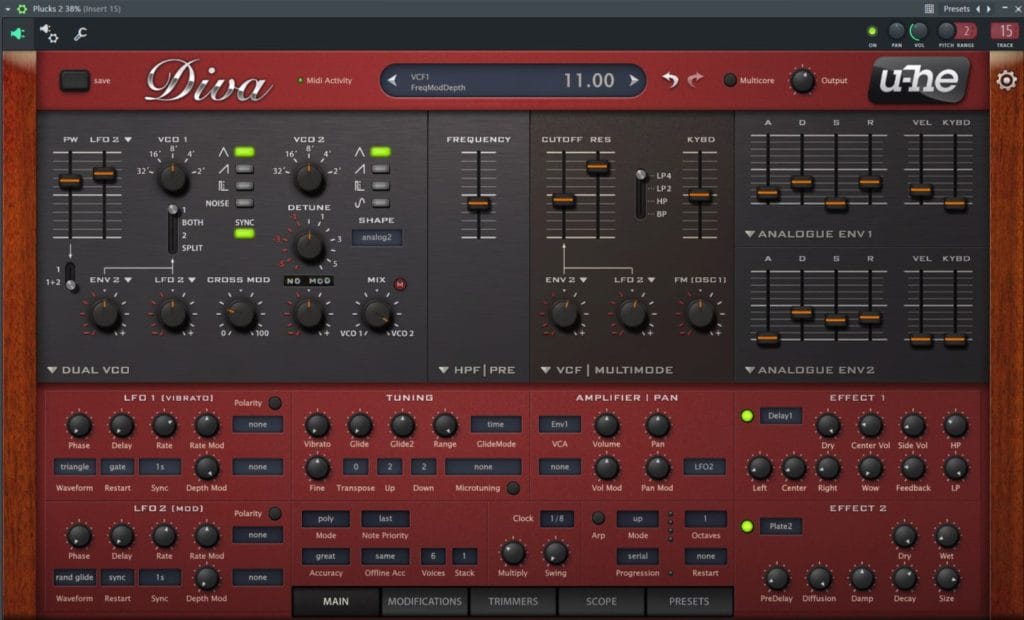Open the Trimmers tab
1024x620 pixels.
pos(511,601)
